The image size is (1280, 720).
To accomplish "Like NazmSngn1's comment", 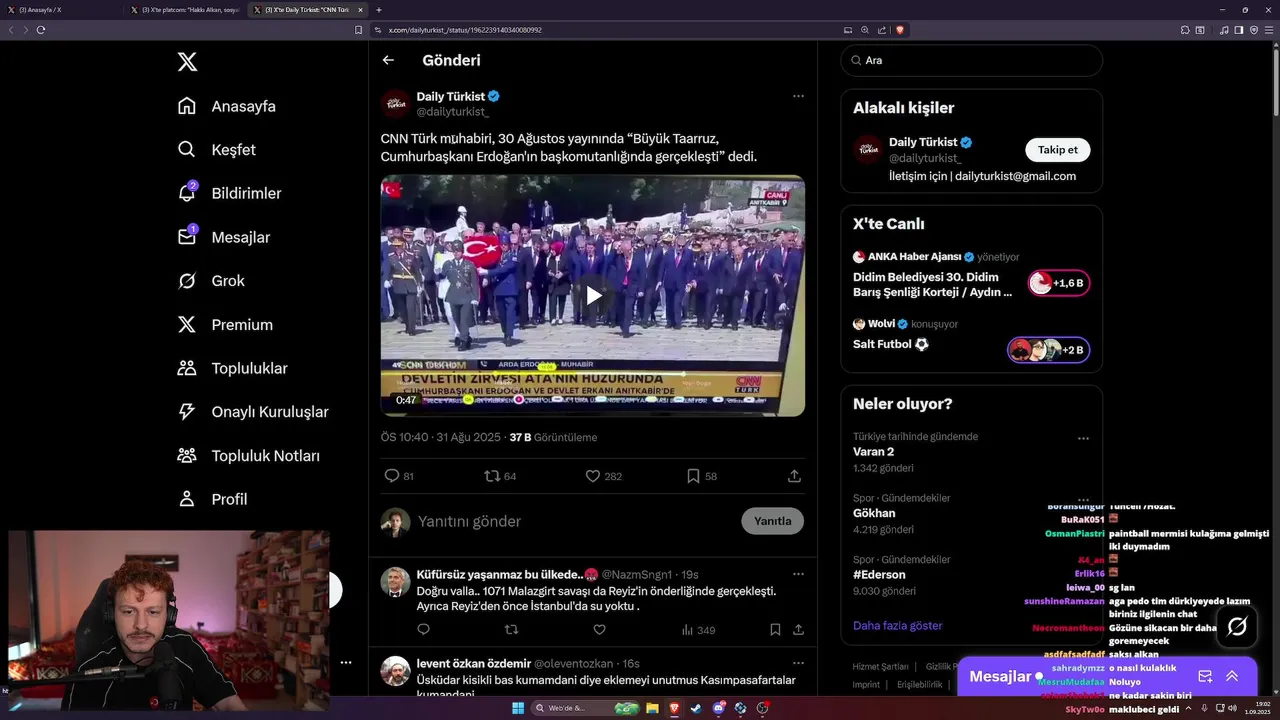I will (599, 630).
